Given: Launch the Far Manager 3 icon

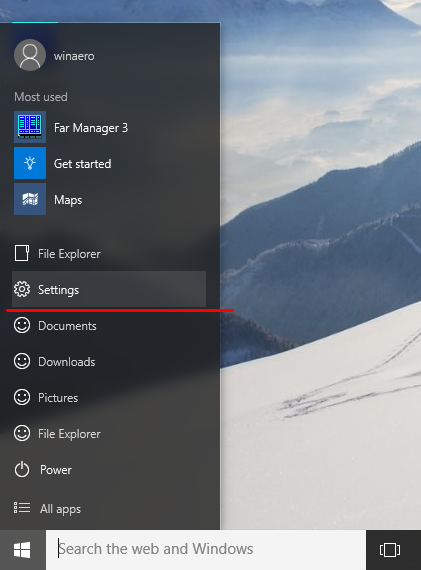Looking at the screenshot, I should click(30, 127).
